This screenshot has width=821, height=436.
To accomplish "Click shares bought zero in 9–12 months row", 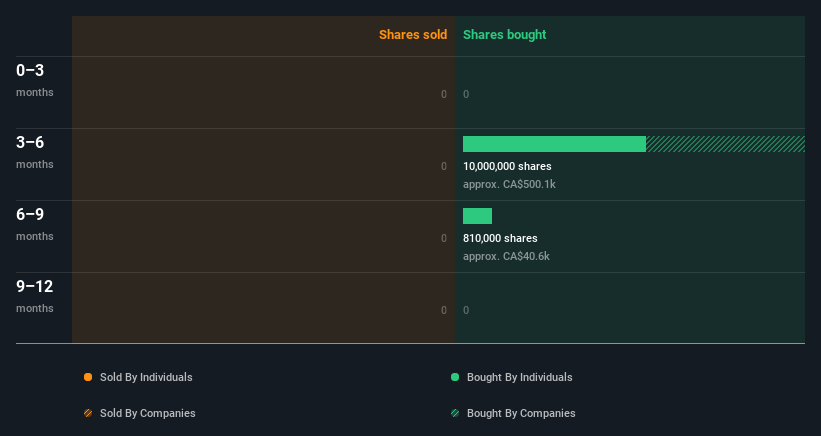I will point(466,310).
